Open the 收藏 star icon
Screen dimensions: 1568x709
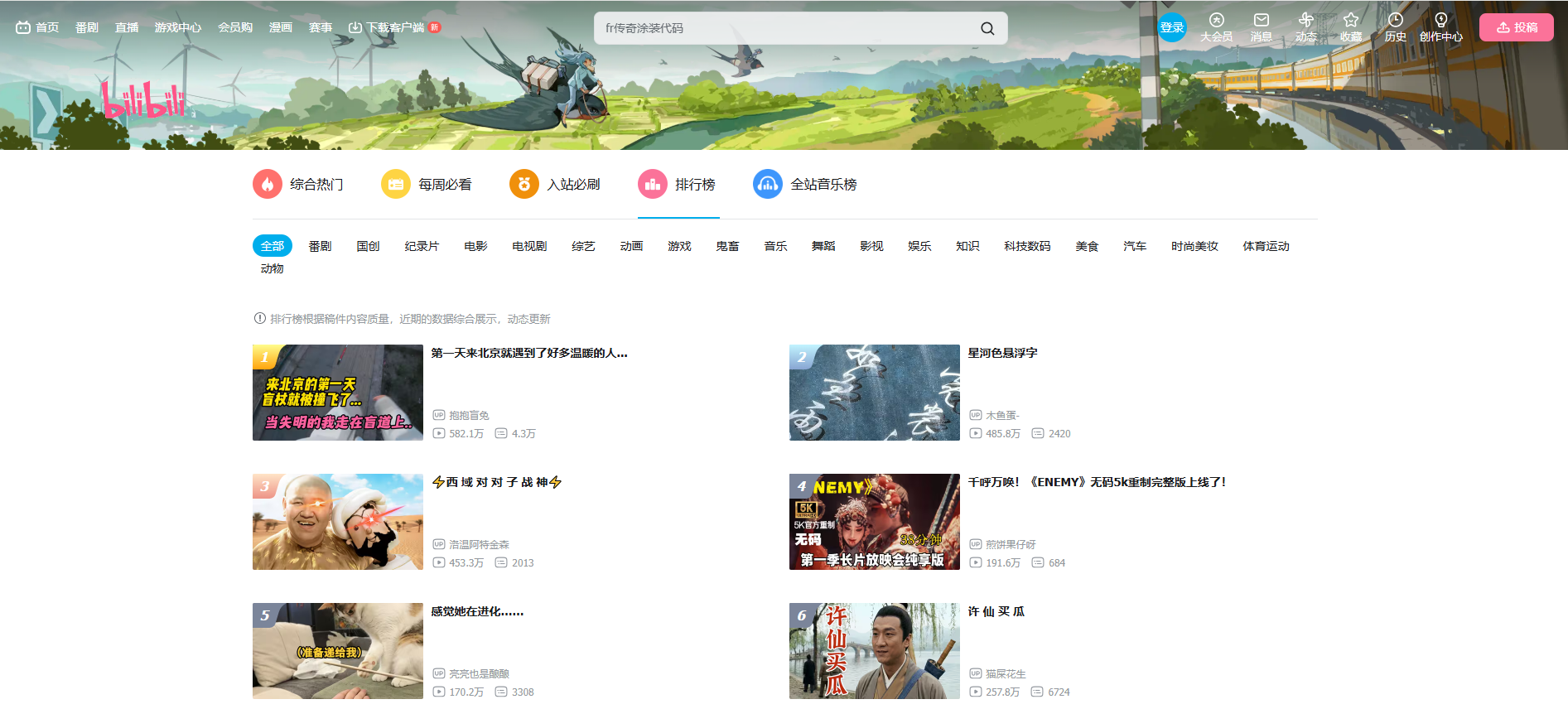[1351, 20]
